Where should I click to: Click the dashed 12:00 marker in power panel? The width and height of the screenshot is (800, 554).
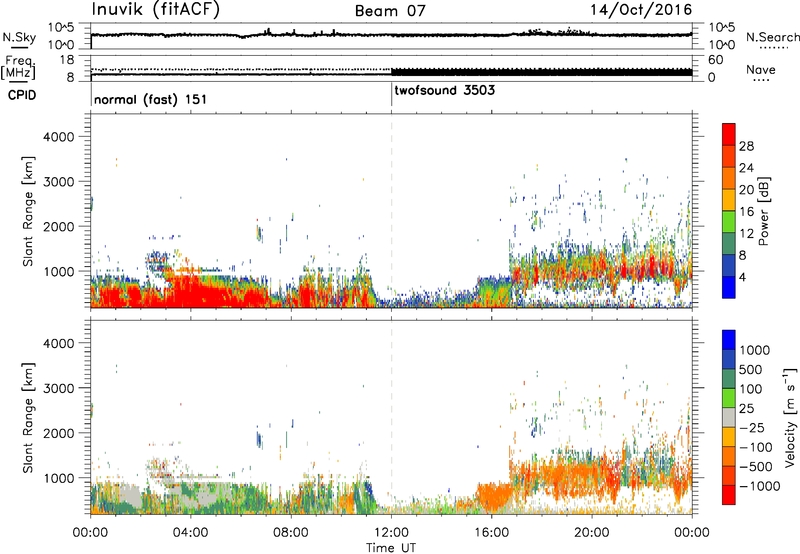pos(391,211)
